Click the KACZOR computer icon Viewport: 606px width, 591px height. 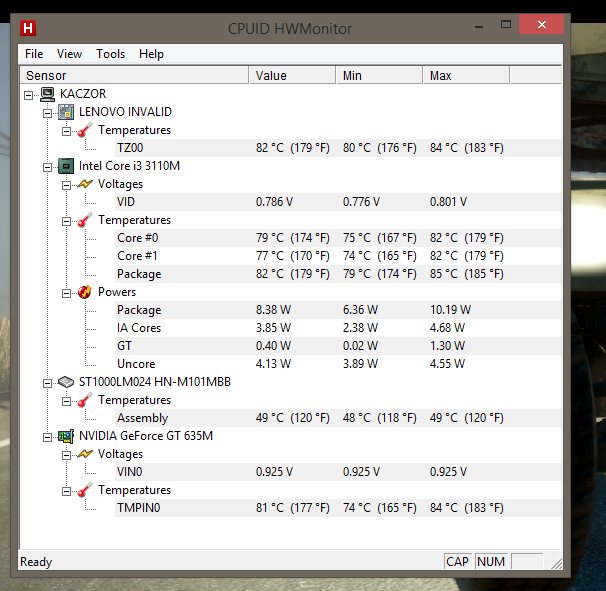tap(48, 94)
